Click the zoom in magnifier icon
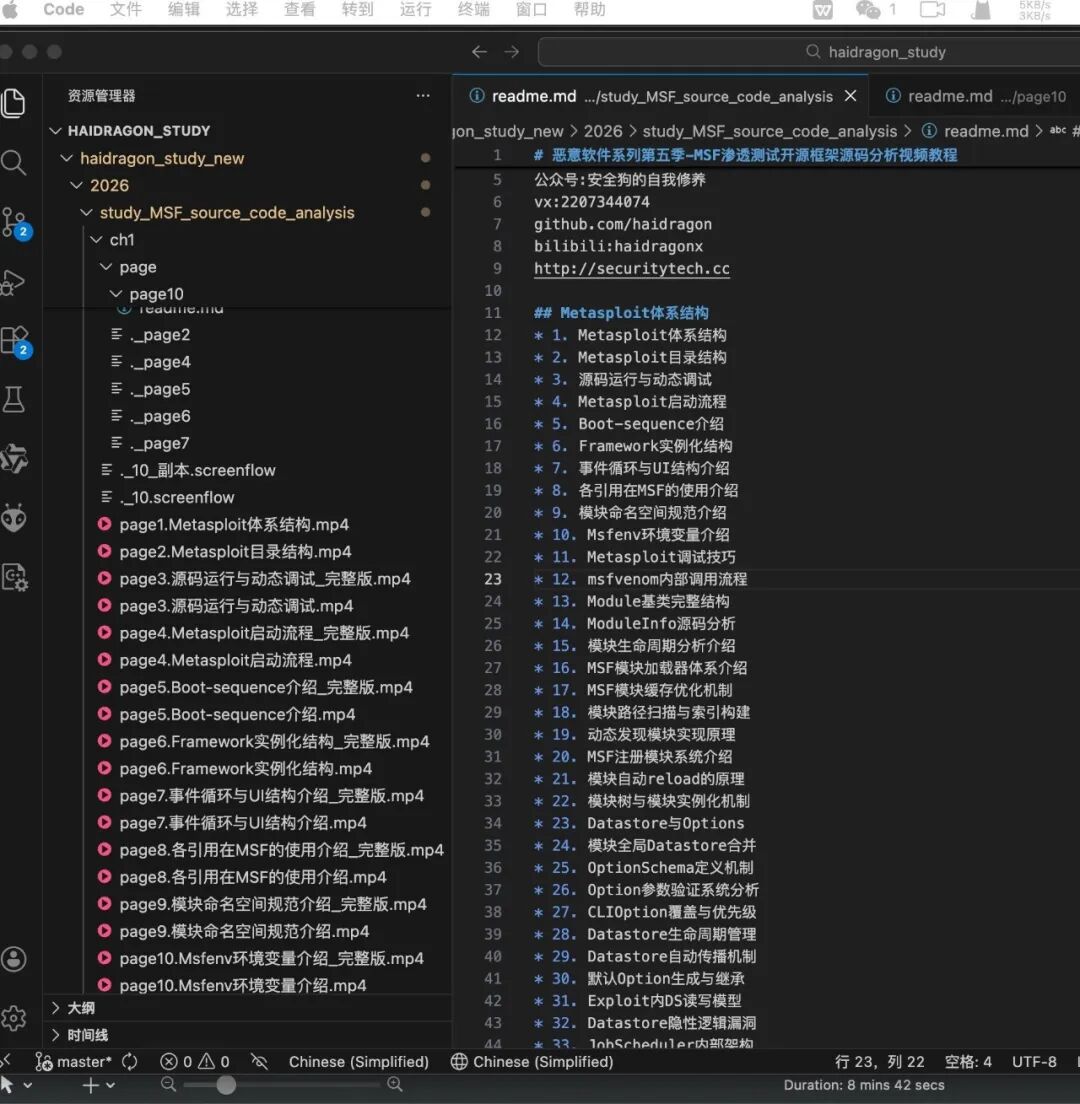1080x1104 pixels. (x=395, y=1085)
